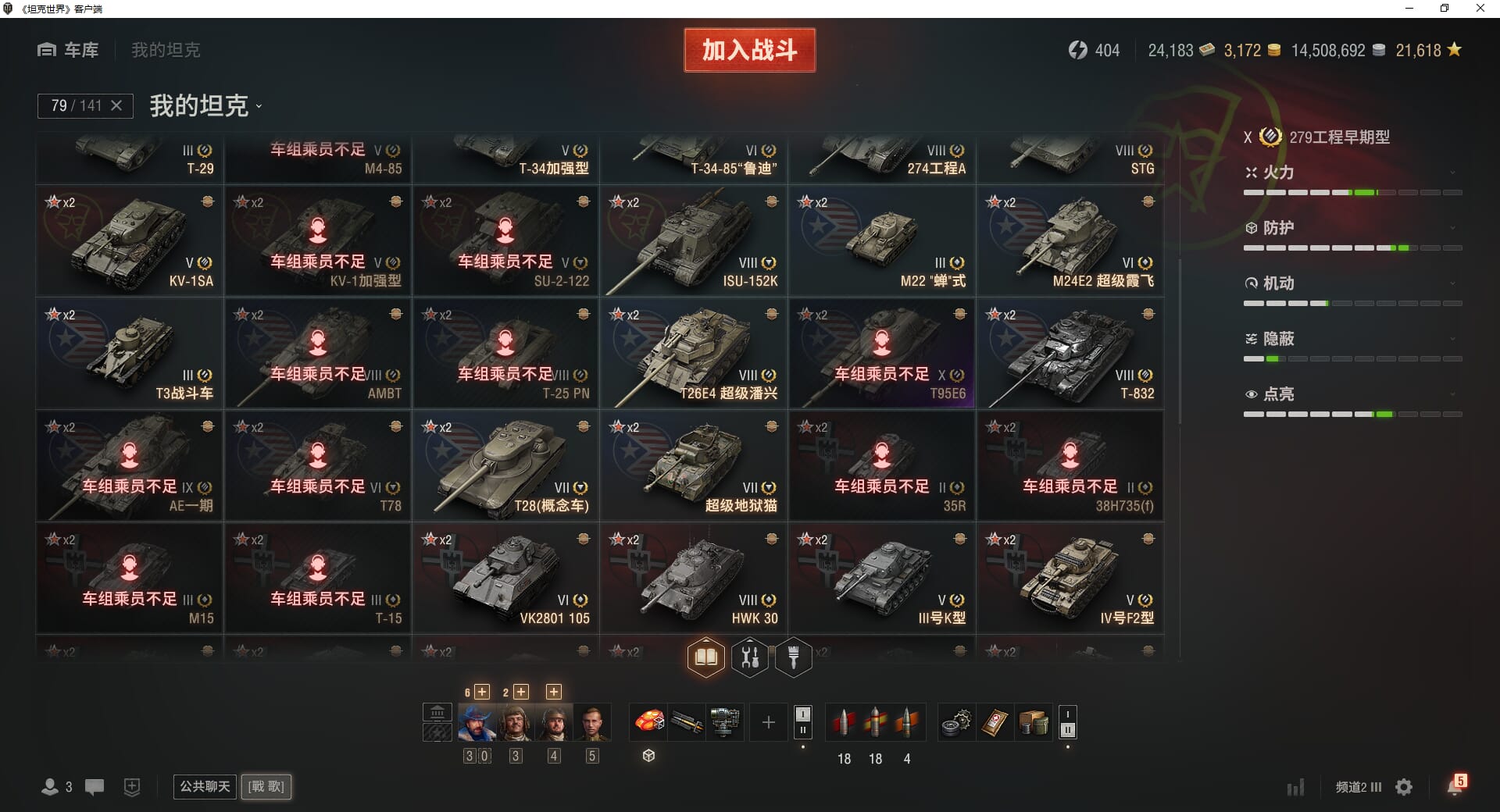Clear the 79 / 141 filter X
The height and width of the screenshot is (812, 1500).
[116, 105]
